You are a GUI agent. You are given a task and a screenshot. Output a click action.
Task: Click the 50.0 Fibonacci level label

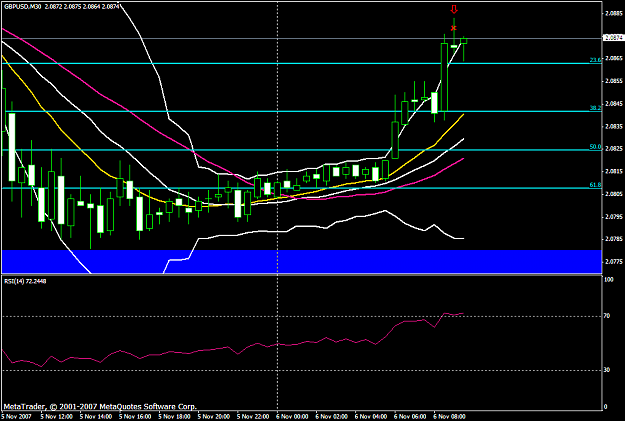(x=595, y=147)
